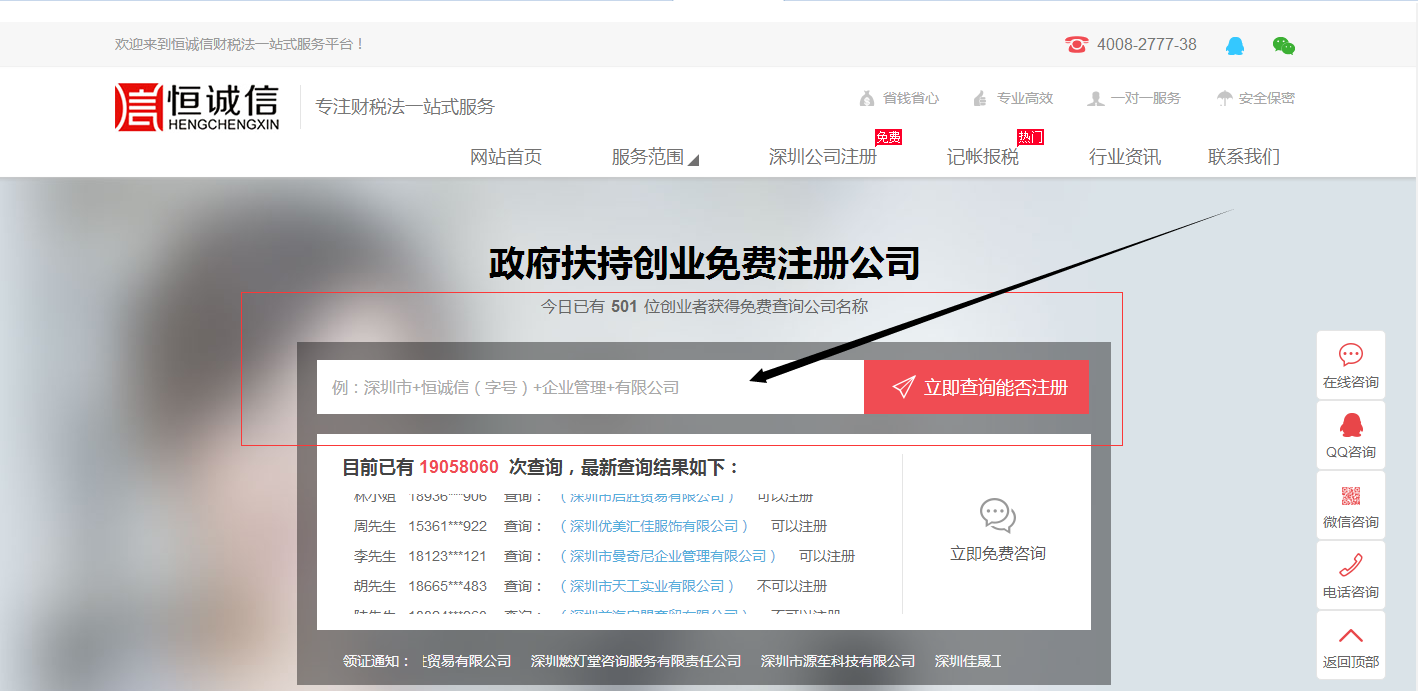
Task: Open the 深圳公司注册 menu with 免费 badge
Action: (823, 157)
